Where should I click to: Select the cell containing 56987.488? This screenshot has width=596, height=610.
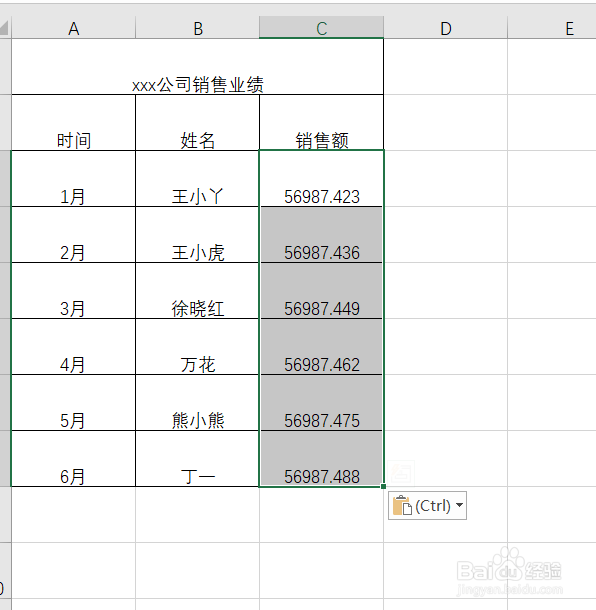pos(321,459)
